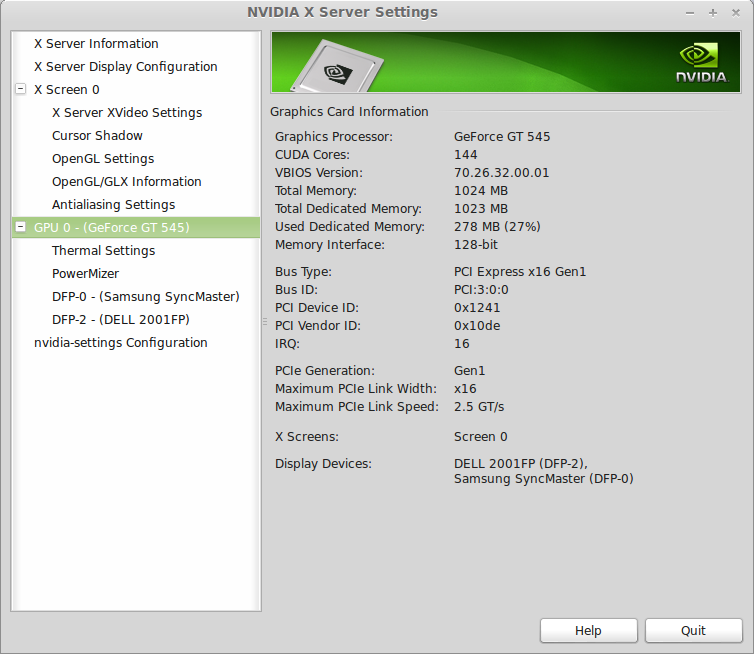
Task: Click Used Dedicated Memory 278 MB (27%)
Action: point(497,226)
